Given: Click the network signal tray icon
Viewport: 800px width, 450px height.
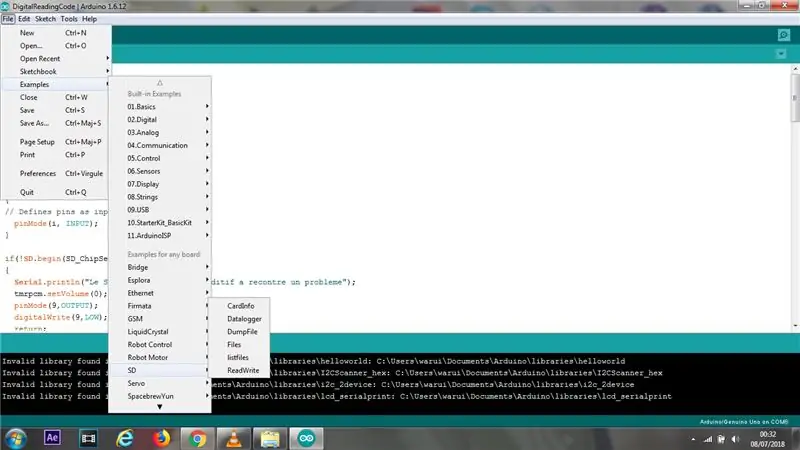Looking at the screenshot, I should pyautogui.click(x=708, y=439).
